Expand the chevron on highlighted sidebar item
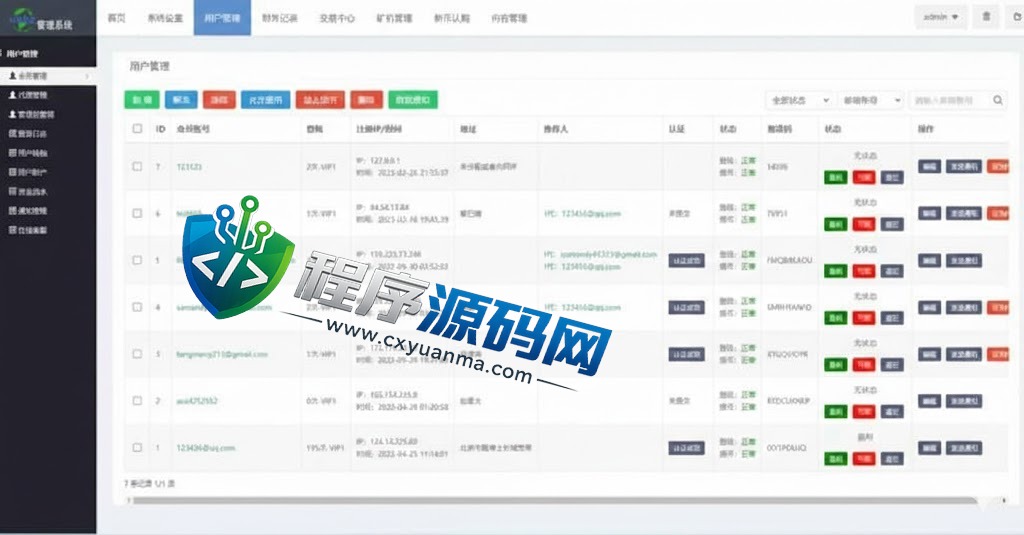1024x535 pixels. (88, 76)
